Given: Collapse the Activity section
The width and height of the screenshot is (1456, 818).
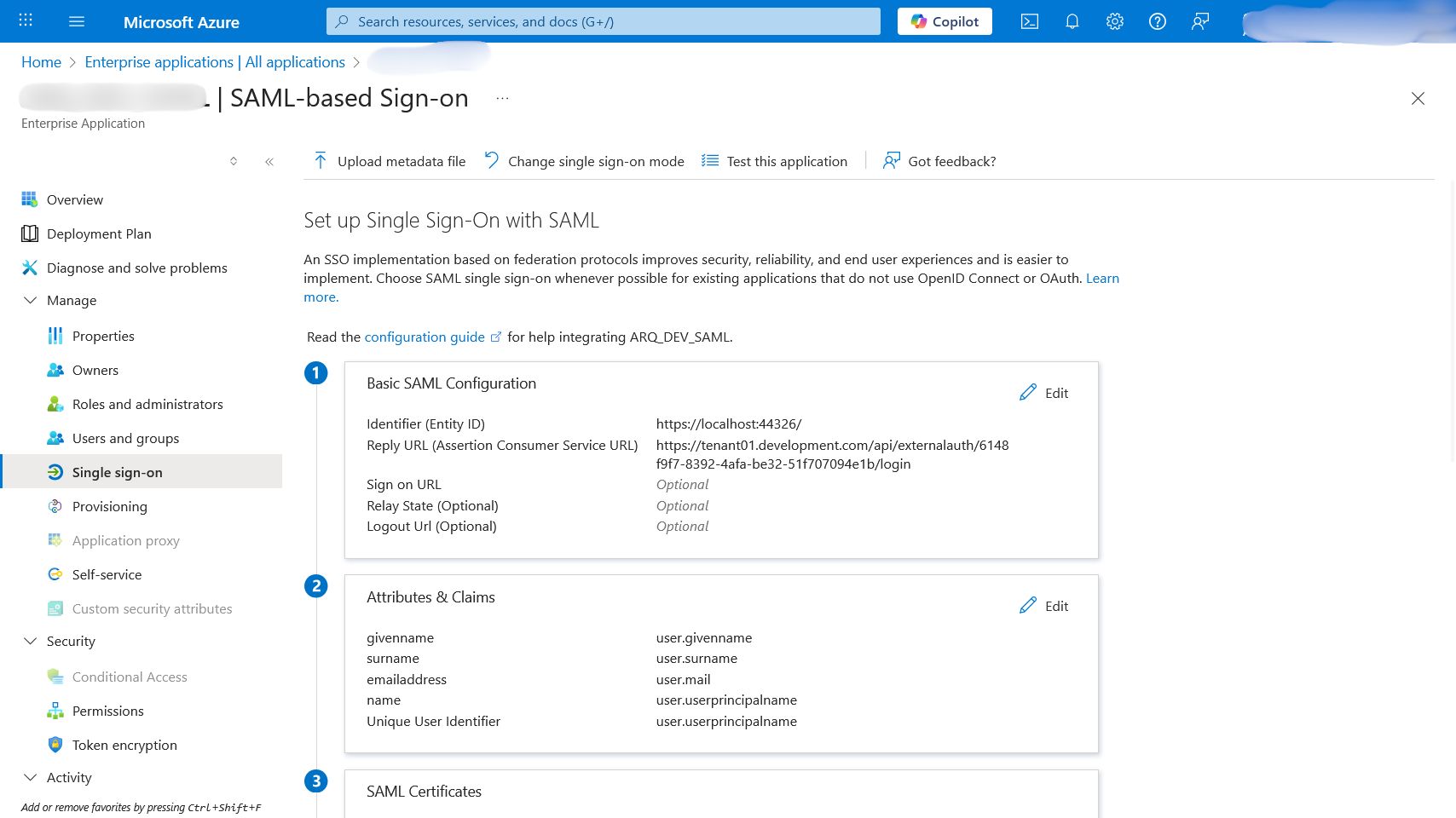Looking at the screenshot, I should 31,777.
